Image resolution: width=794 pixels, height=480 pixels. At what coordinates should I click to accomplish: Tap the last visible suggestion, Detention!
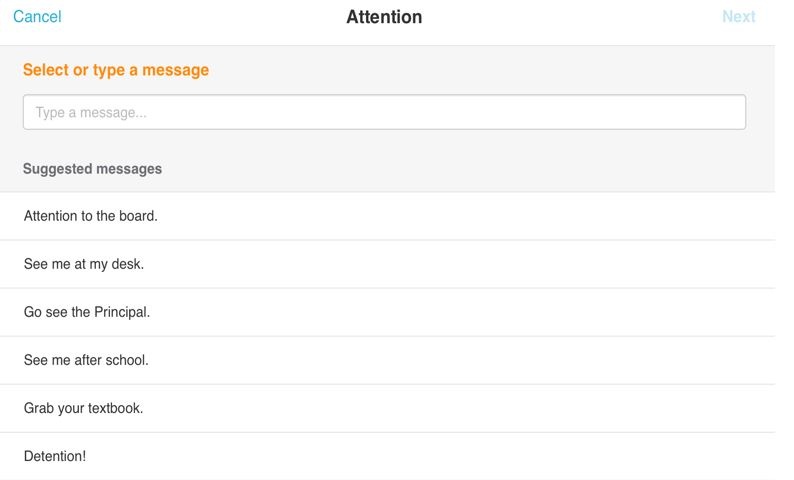click(387, 456)
